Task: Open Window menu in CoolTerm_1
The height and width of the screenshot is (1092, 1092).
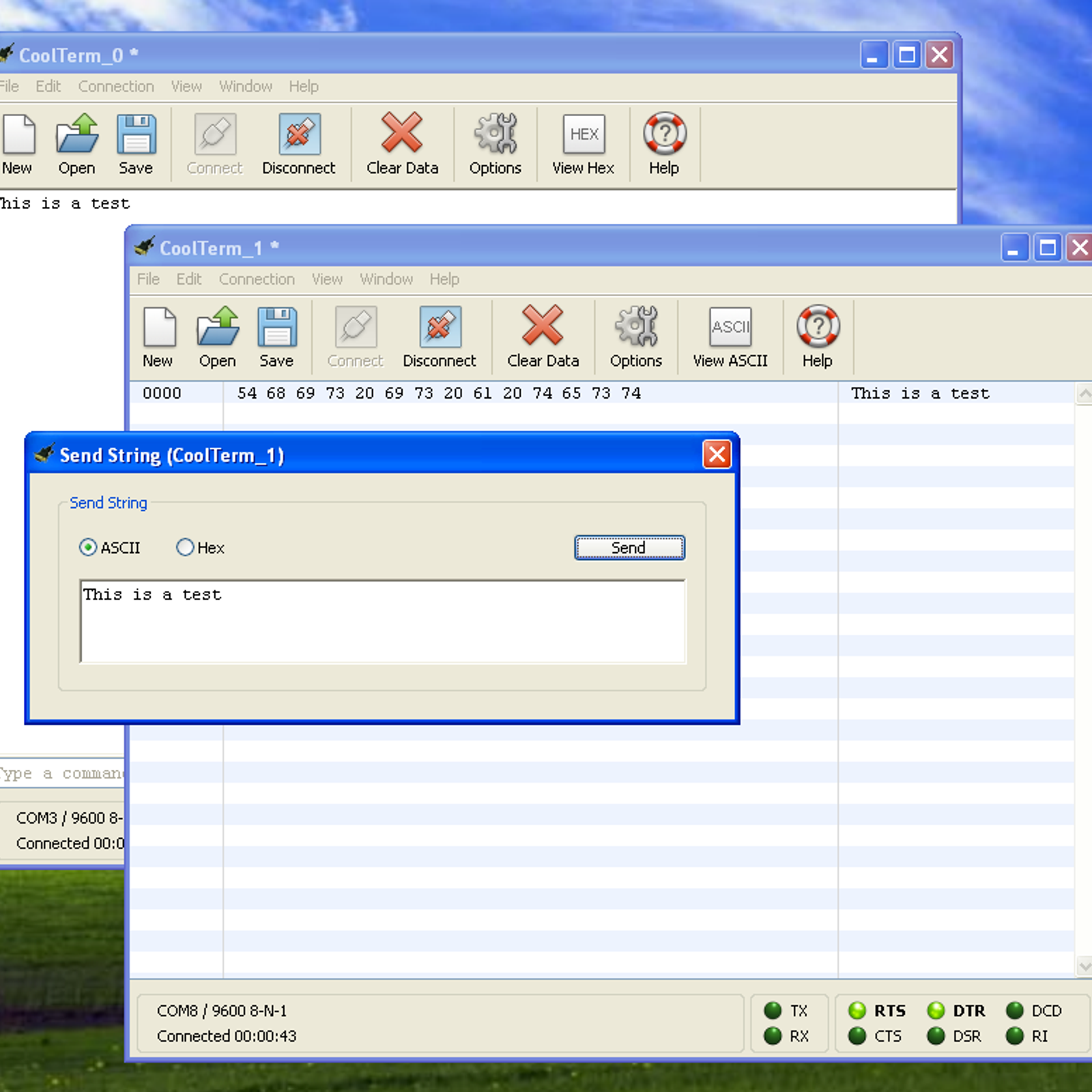Action: 386,279
